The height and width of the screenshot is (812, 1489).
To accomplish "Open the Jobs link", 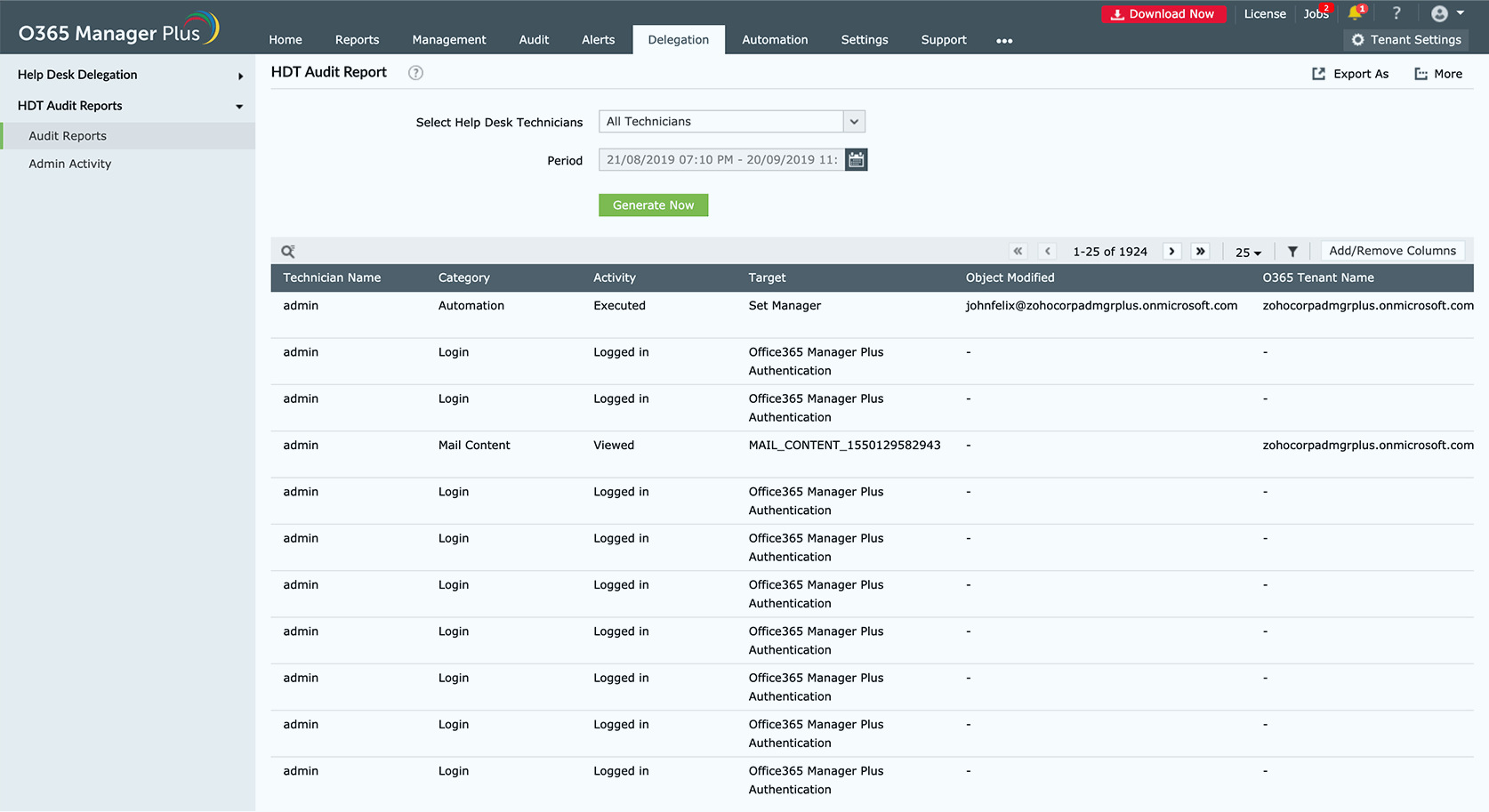I will (1316, 14).
